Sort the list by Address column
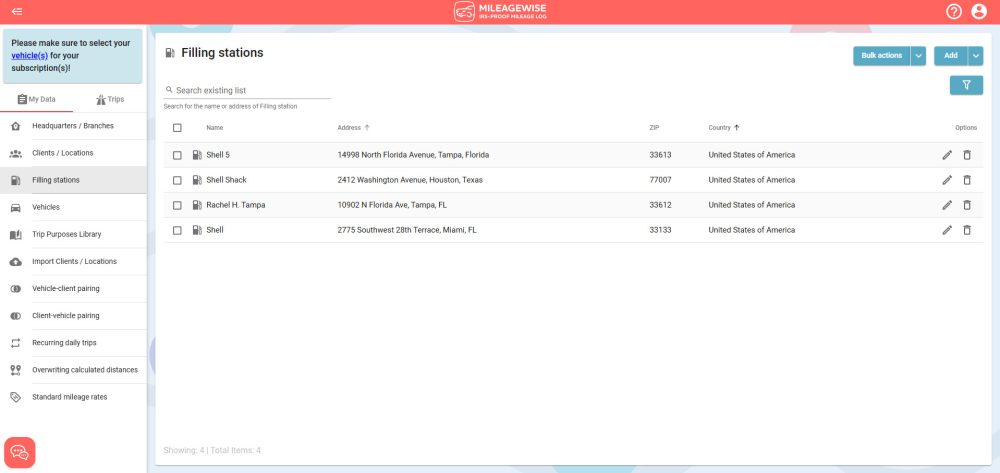The image size is (1000, 473). pyautogui.click(x=349, y=128)
